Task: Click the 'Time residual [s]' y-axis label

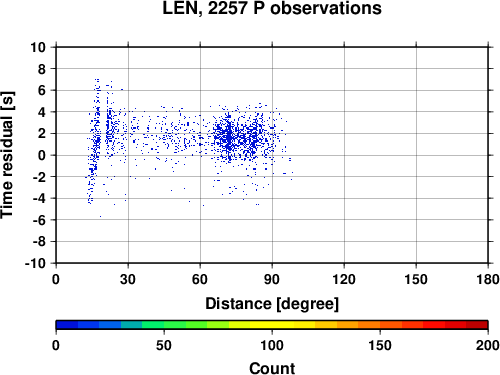Action: [x=7, y=155]
